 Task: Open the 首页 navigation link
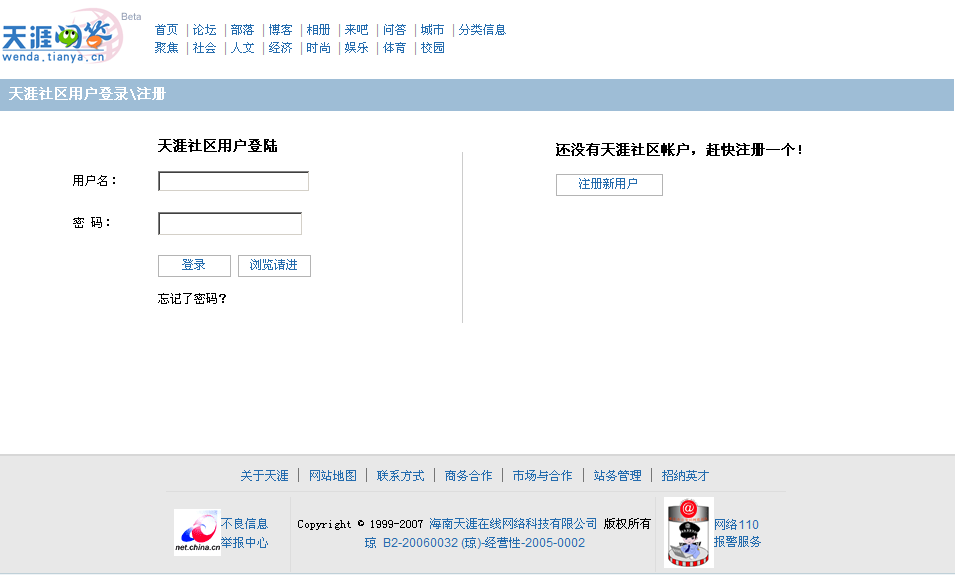[x=166, y=30]
